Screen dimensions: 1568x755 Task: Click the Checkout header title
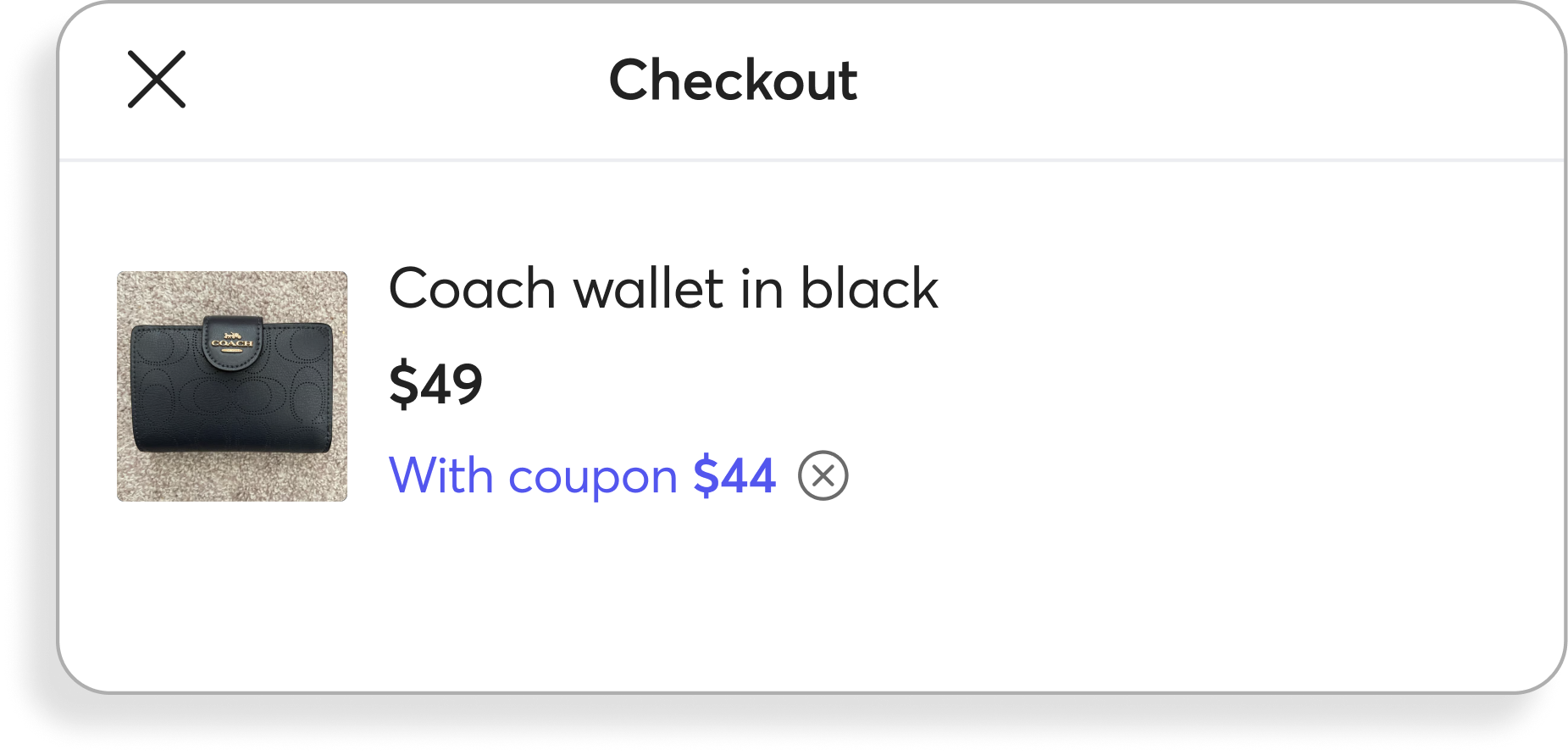[734, 81]
